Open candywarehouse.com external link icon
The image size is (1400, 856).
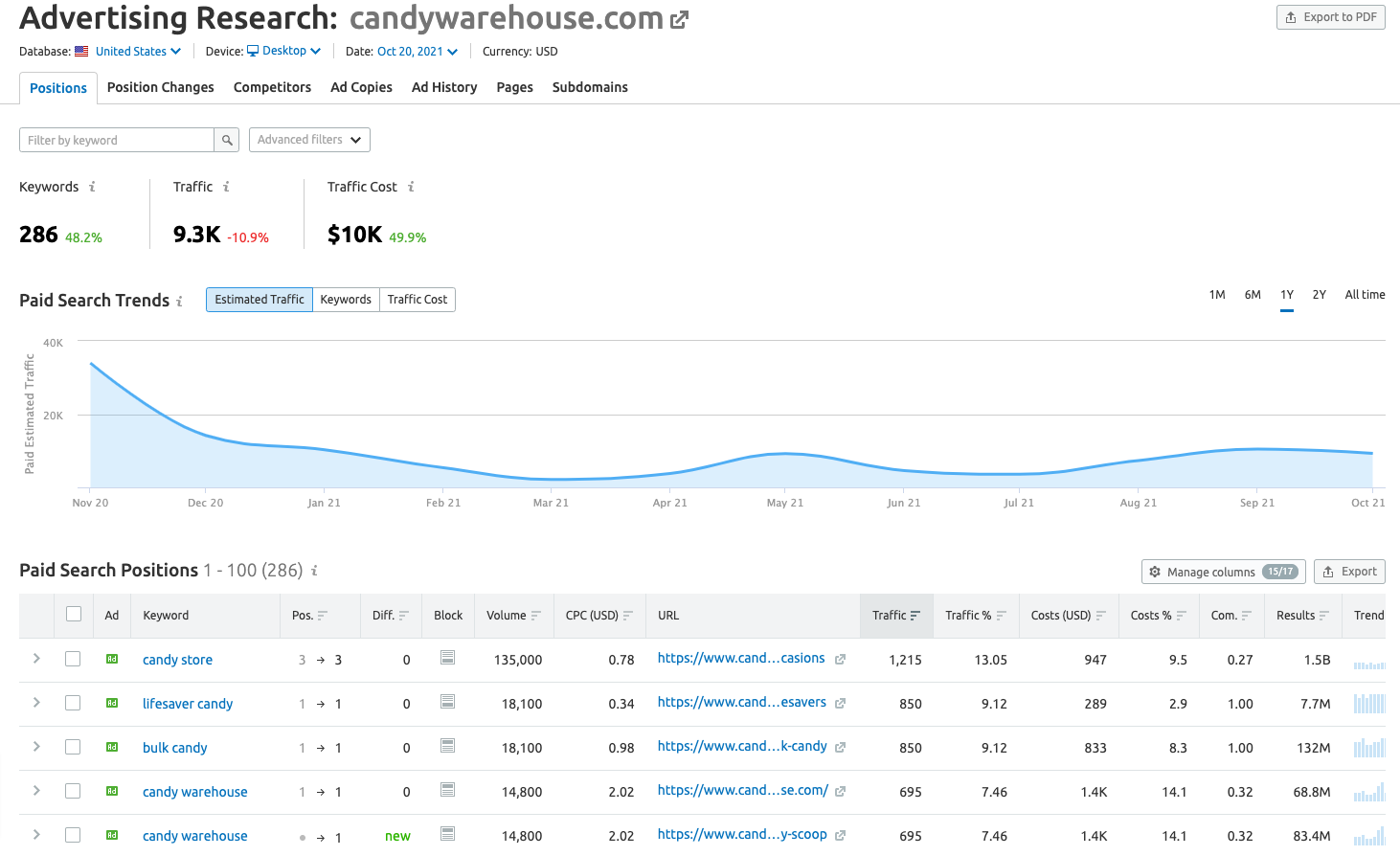[679, 19]
